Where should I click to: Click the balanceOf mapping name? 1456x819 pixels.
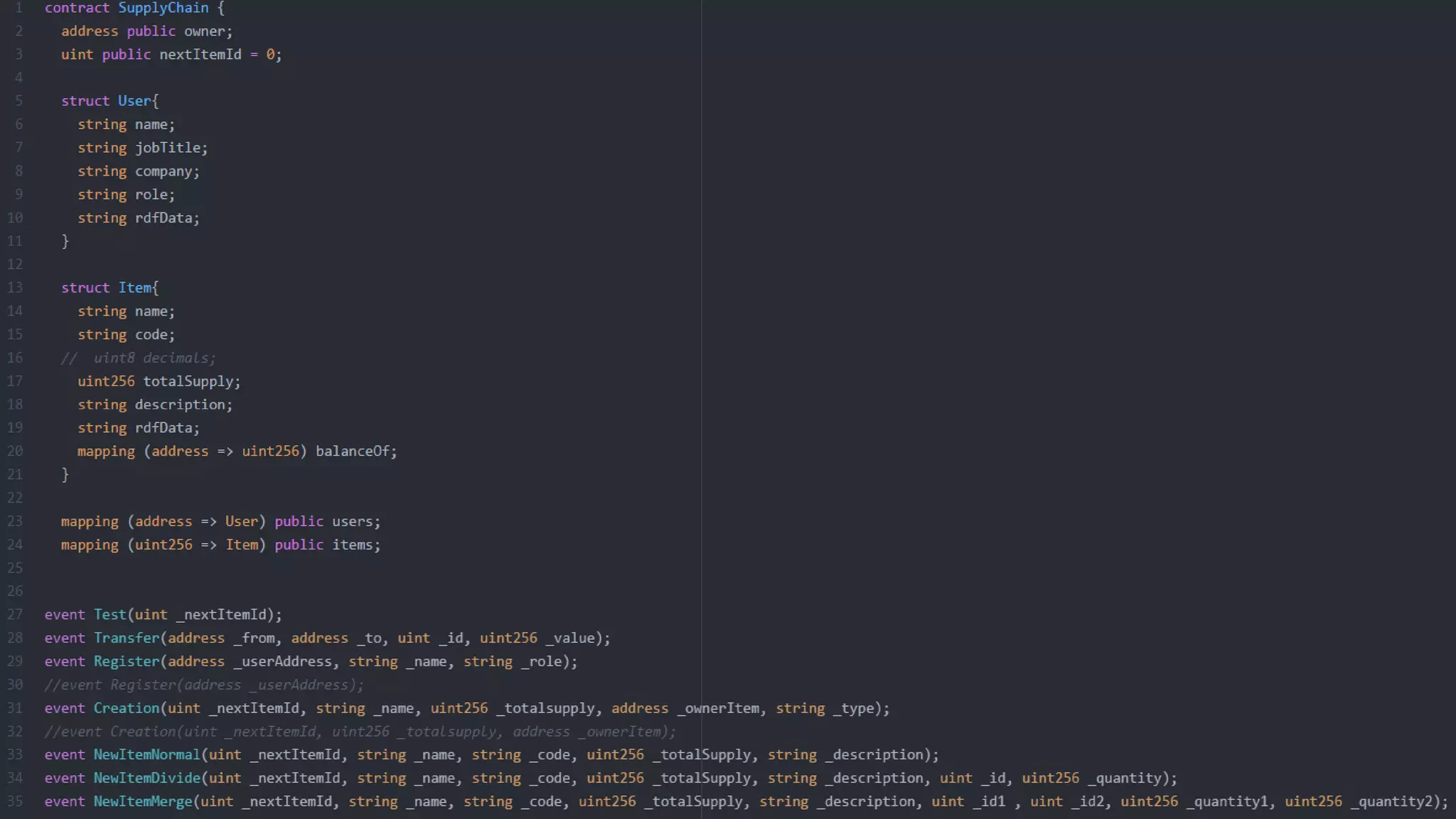tap(353, 451)
